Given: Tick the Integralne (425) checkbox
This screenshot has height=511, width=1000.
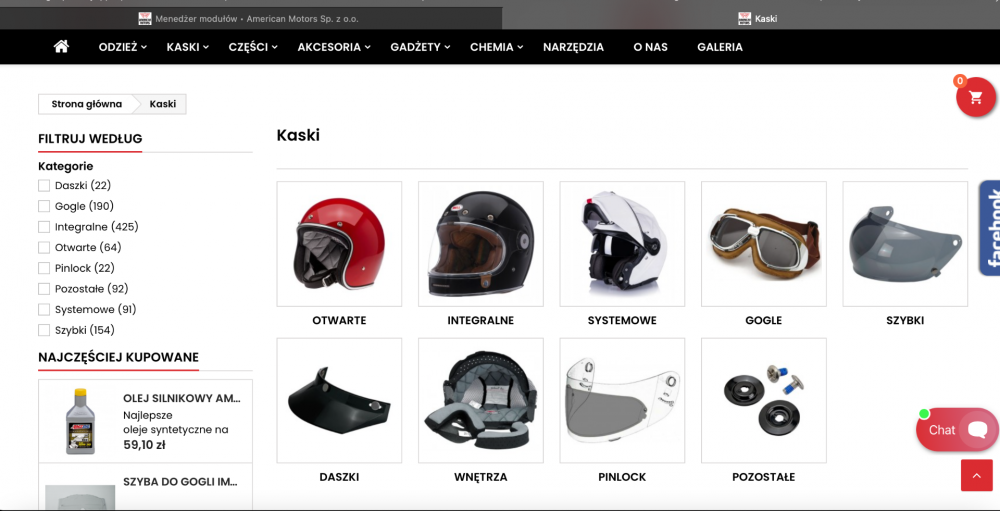Looking at the screenshot, I should coord(44,227).
